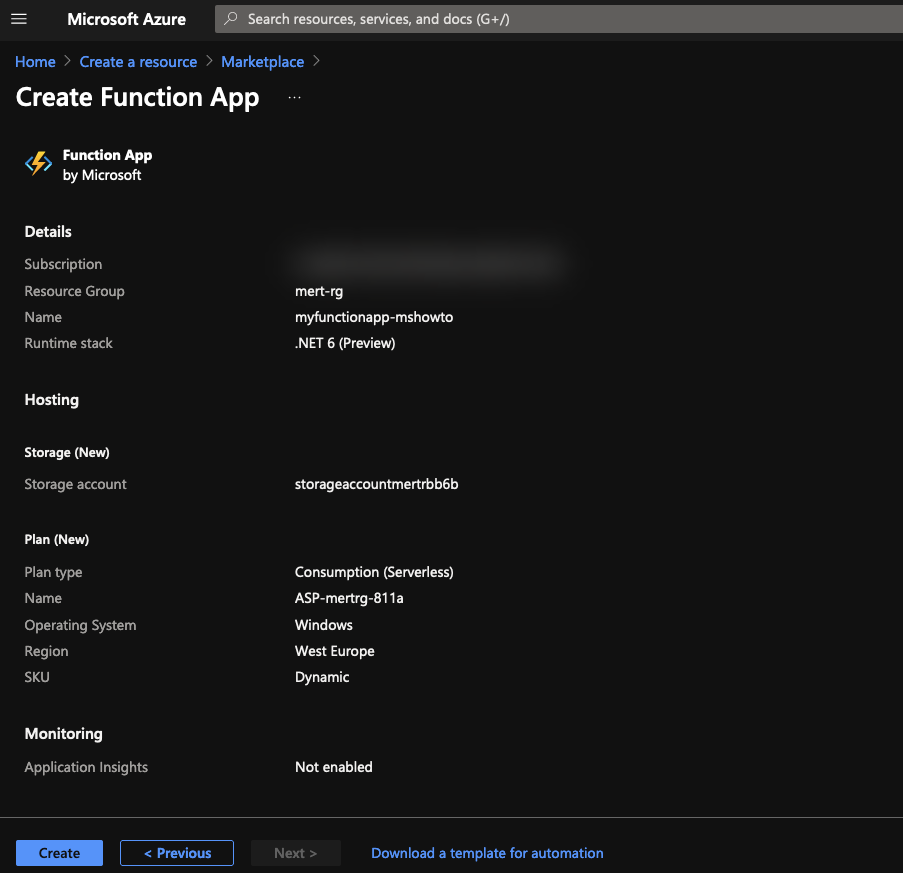Select the resource group value mert-rg

[319, 291]
